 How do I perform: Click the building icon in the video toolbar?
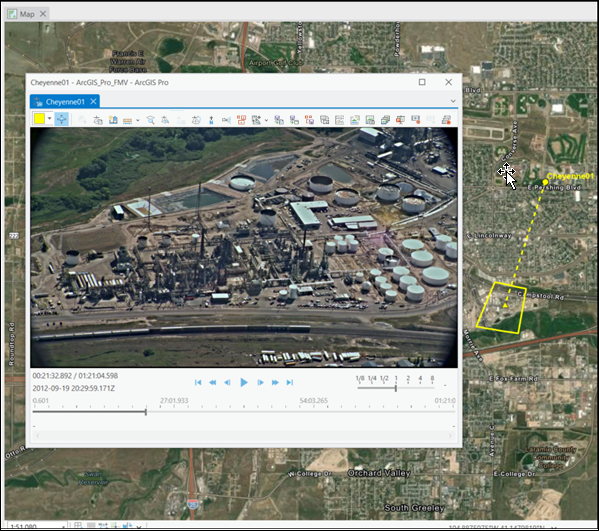pos(113,120)
